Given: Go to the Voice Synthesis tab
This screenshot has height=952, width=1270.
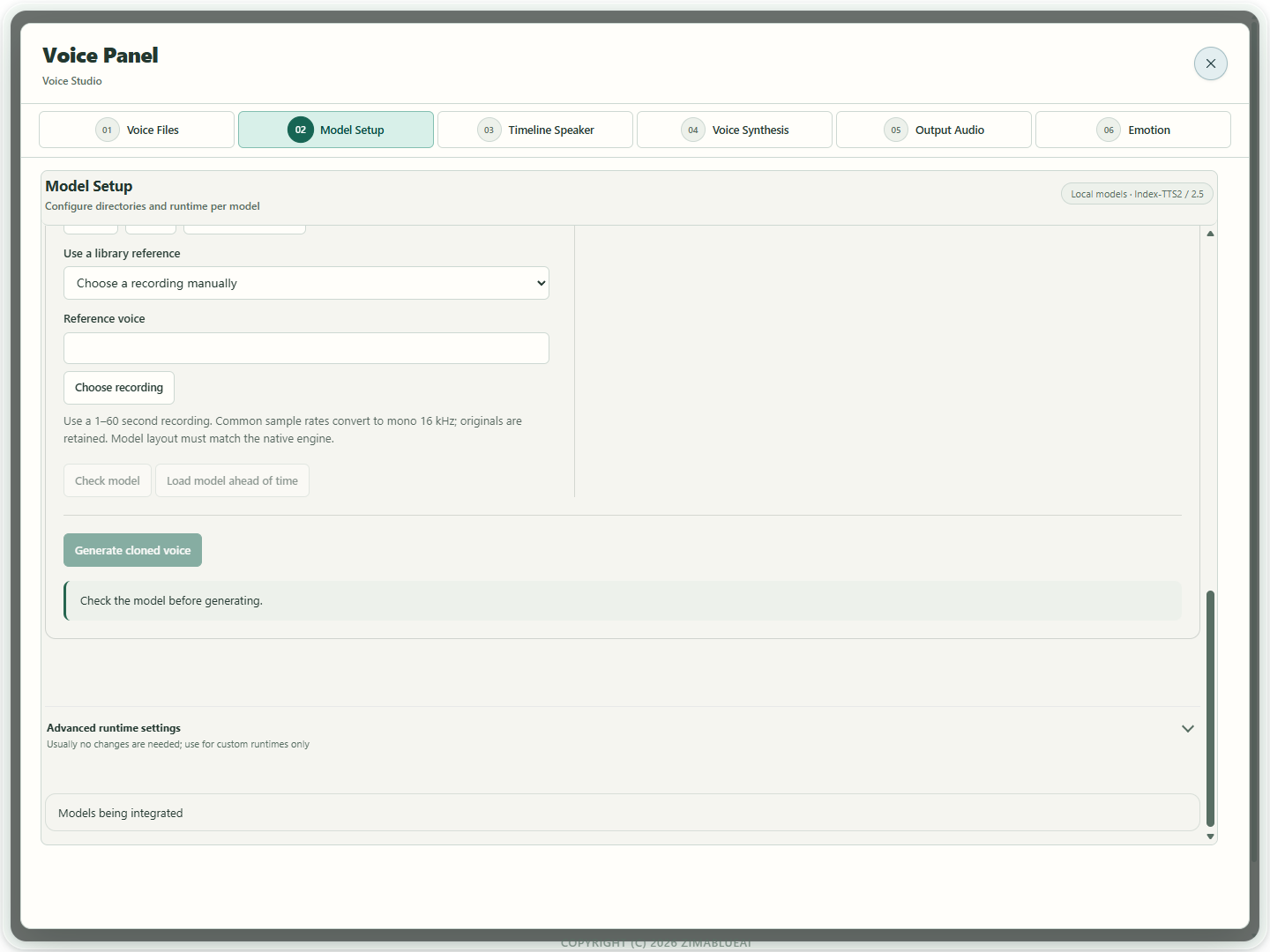Looking at the screenshot, I should pyautogui.click(x=735, y=130).
